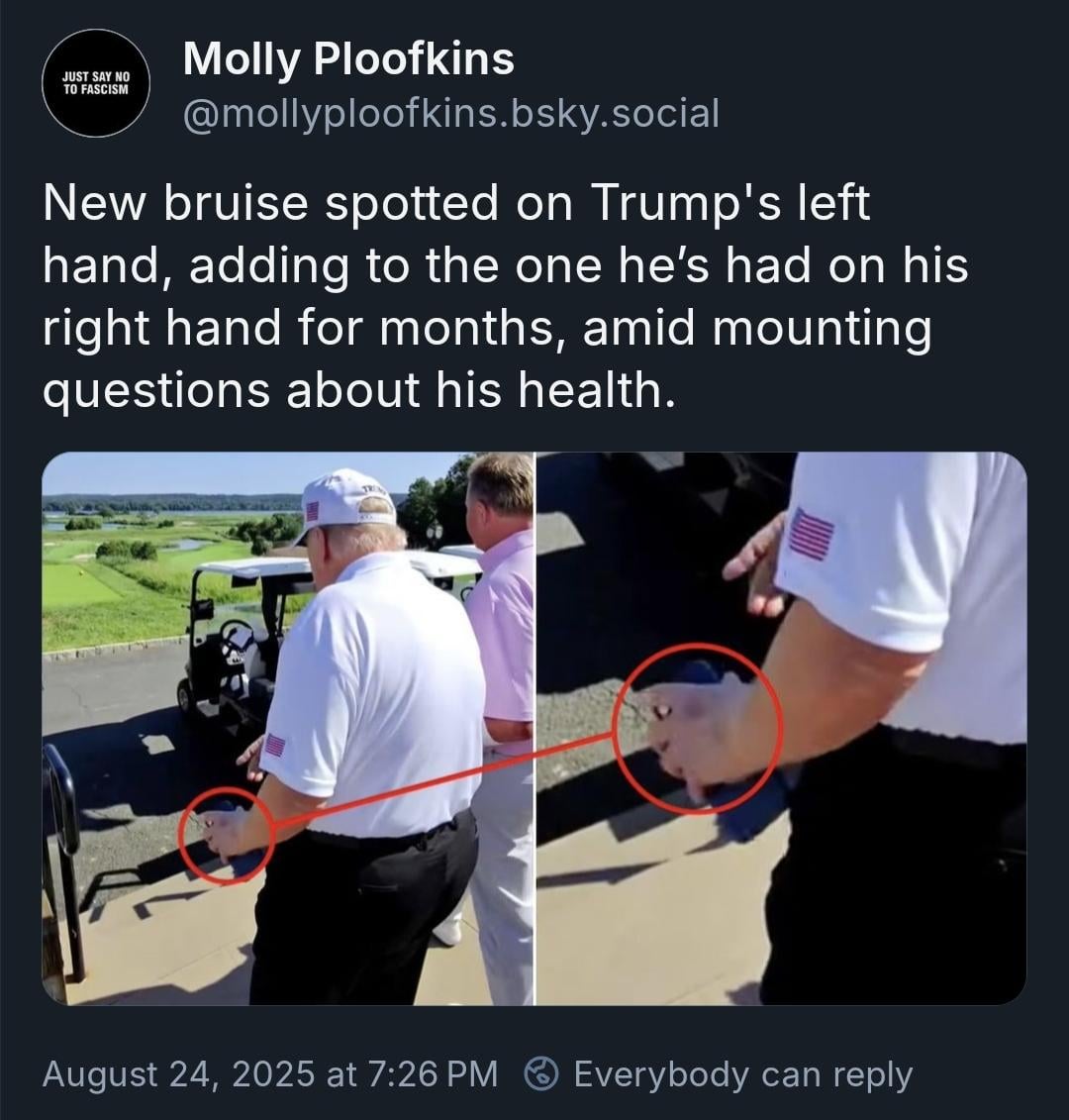Click the red line connecting both circles
Image resolution: width=1069 pixels, height=1120 pixels.
(x=444, y=778)
